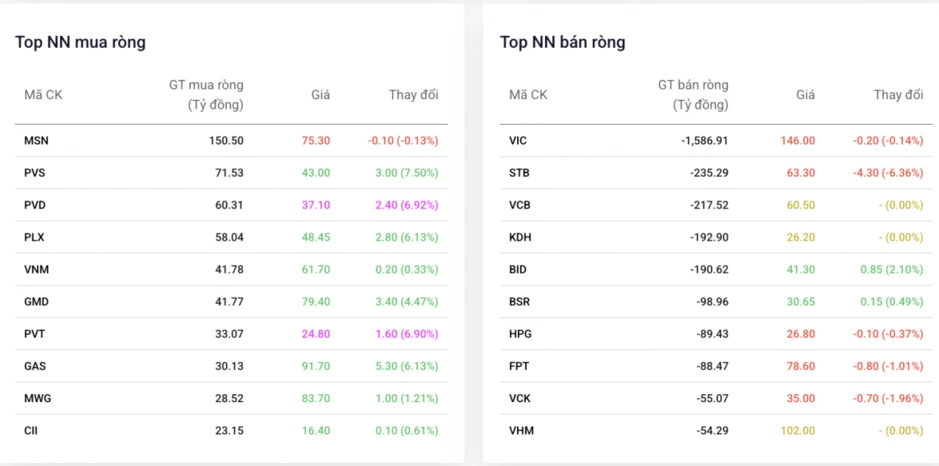Open the VCB ticker
The width and height of the screenshot is (939, 466).
(x=520, y=205)
